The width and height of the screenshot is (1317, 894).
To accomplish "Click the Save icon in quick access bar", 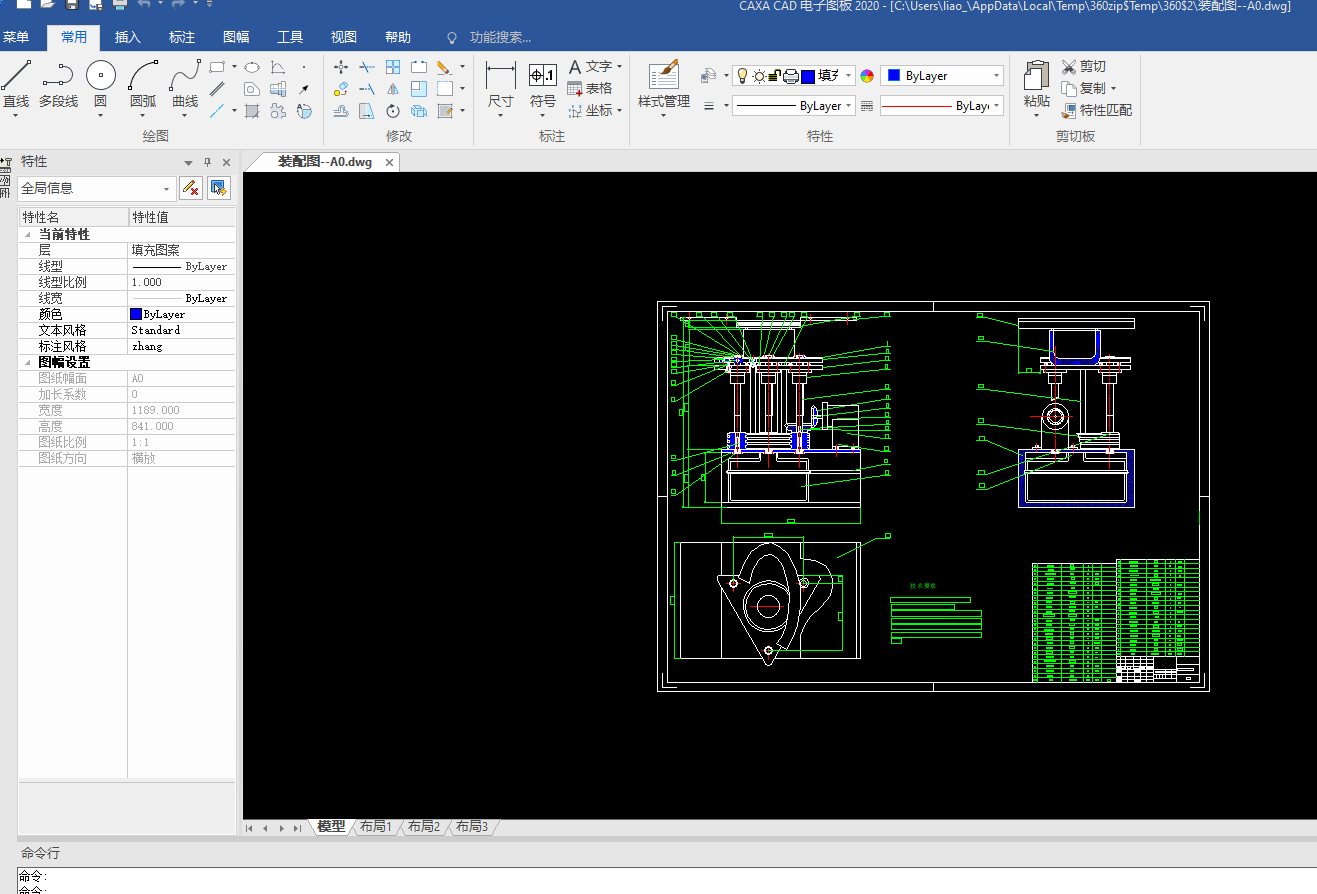I will pyautogui.click(x=72, y=5).
